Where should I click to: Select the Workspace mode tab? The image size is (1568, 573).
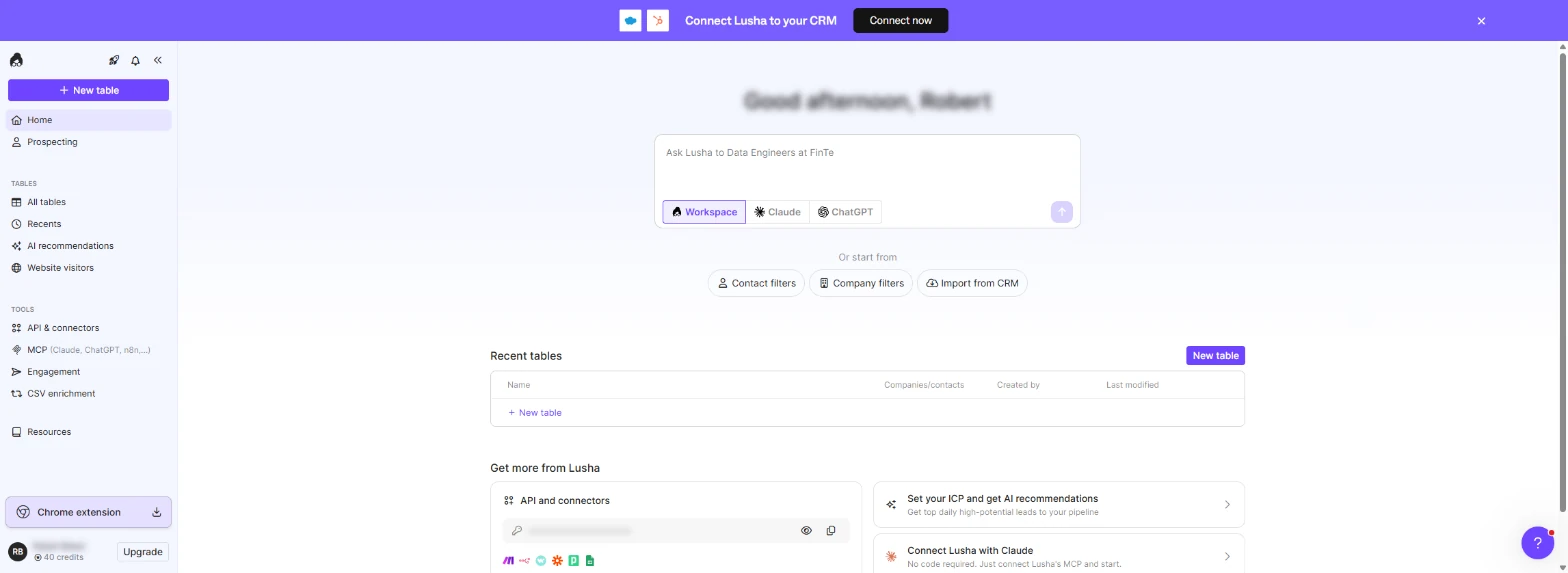[x=704, y=212]
